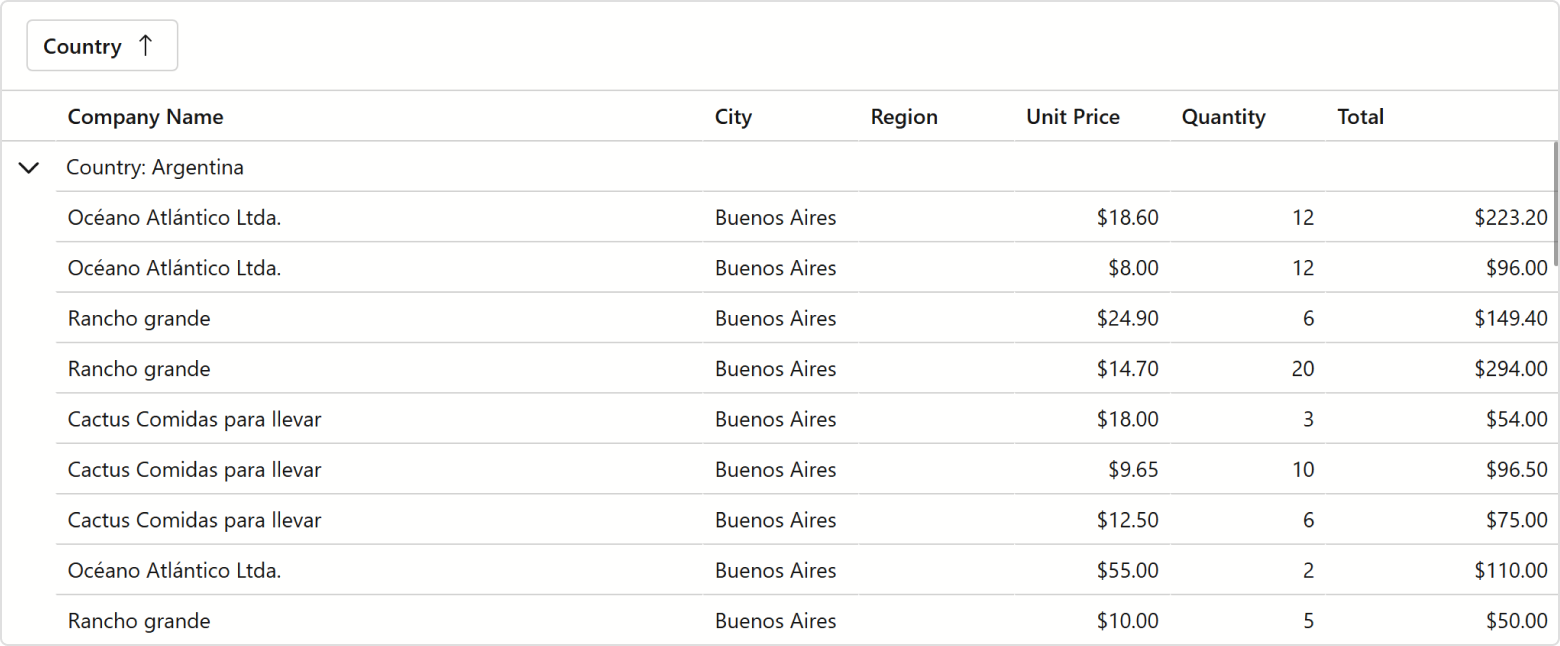This screenshot has width=1560, height=646.
Task: Click unit price $18.00
Action: coord(1127,419)
